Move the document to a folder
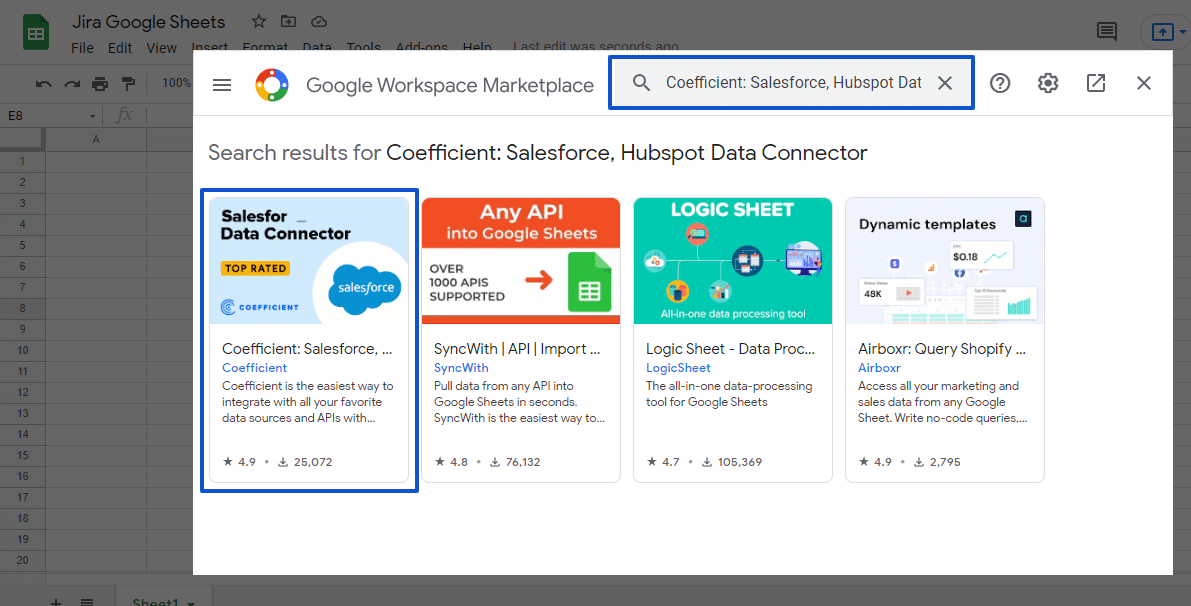This screenshot has height=606, width=1191. click(289, 21)
